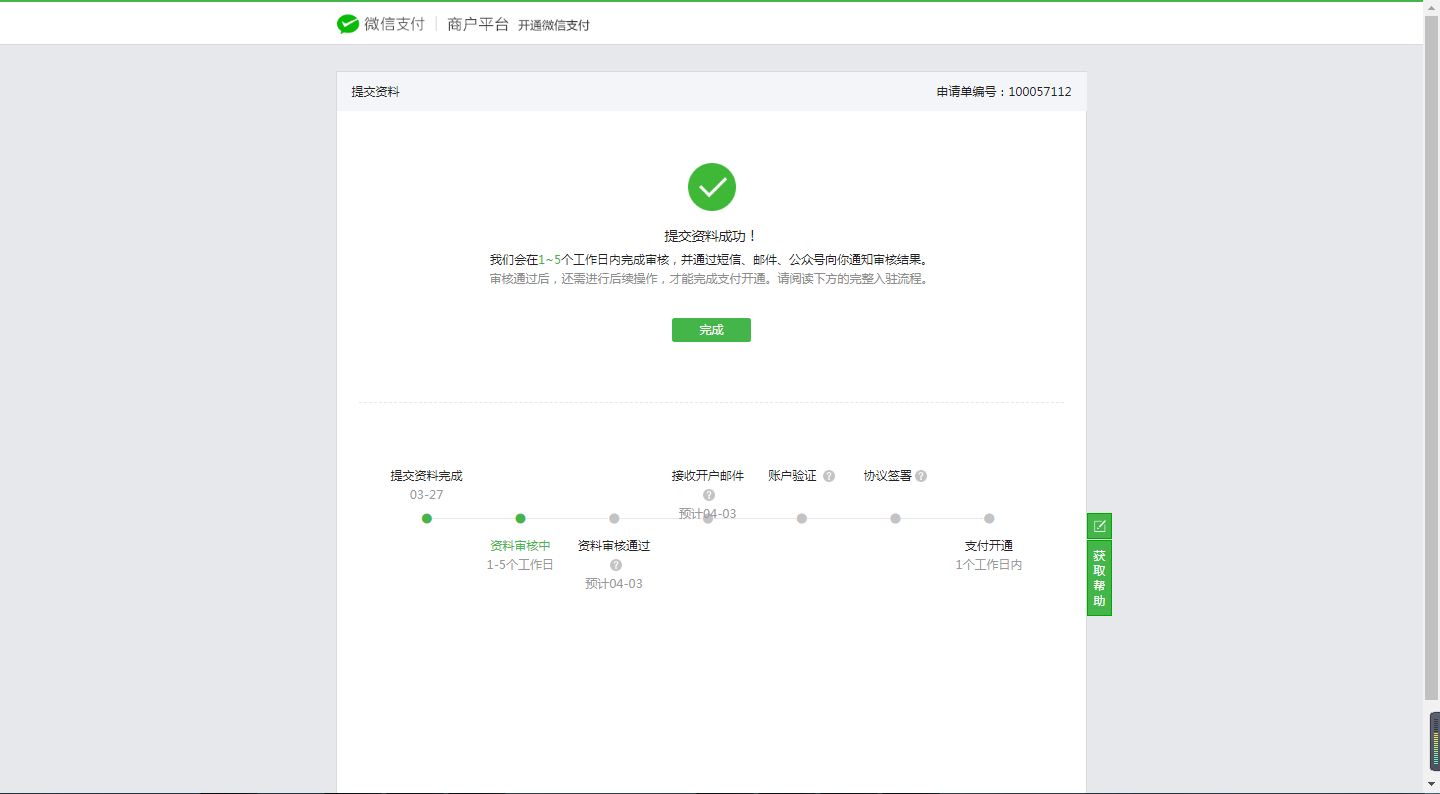Click green dot under 提交资料完成
Screen dimensions: 1440x794
coord(427,518)
